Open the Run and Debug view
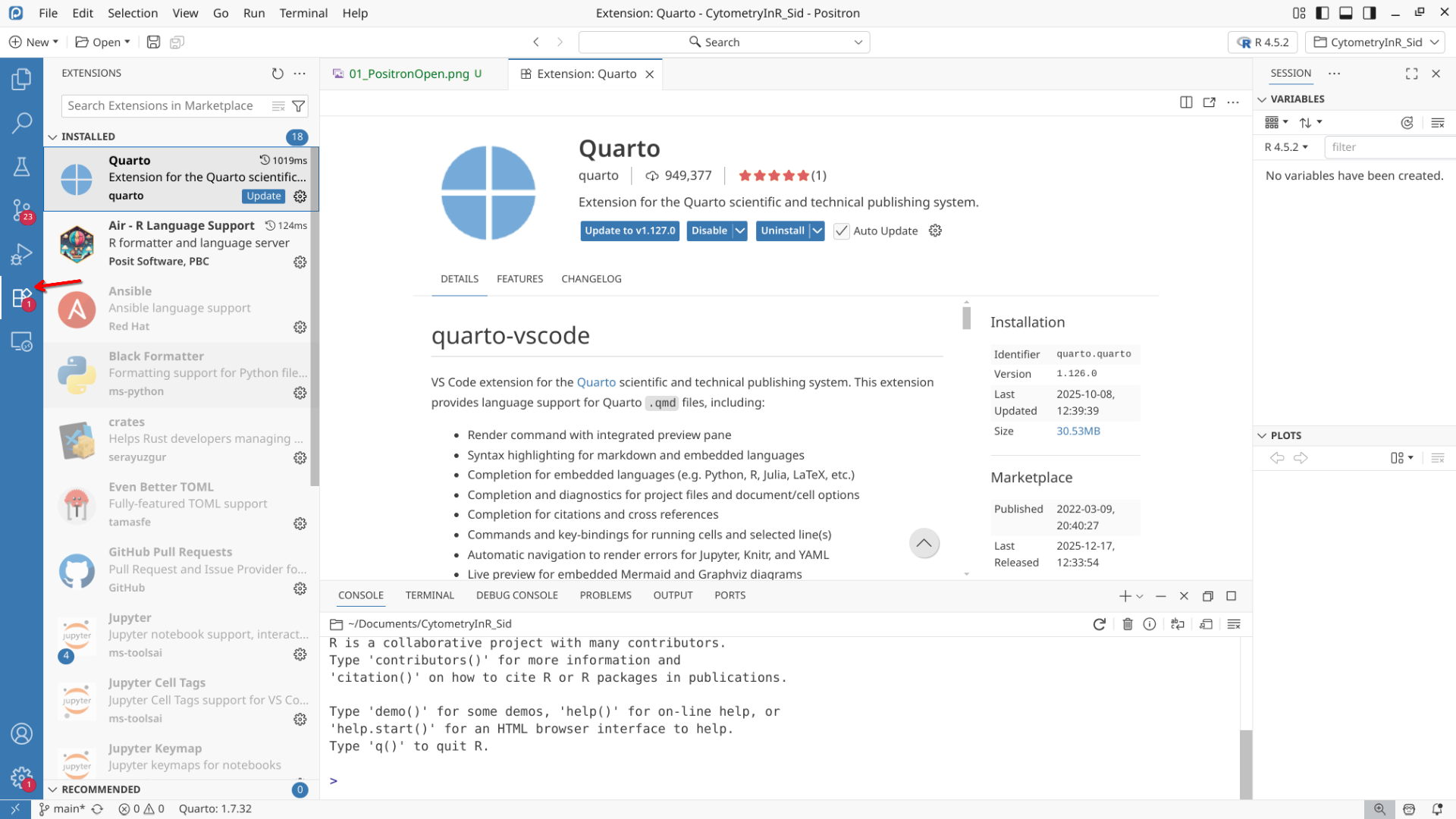 pyautogui.click(x=21, y=253)
